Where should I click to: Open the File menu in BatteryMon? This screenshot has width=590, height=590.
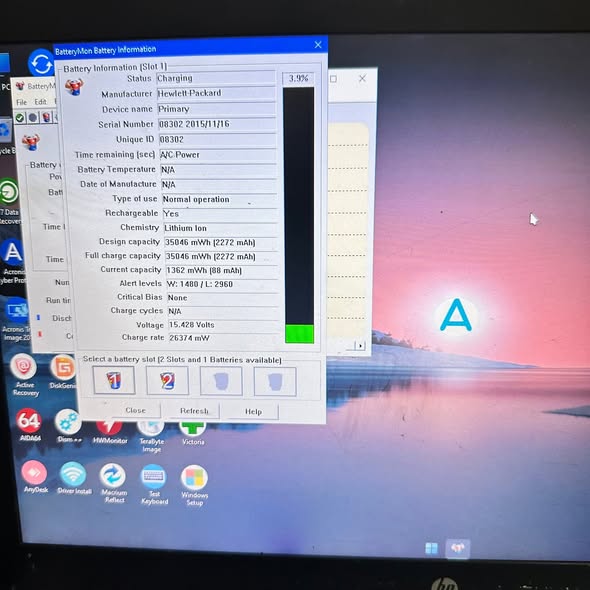tap(21, 102)
